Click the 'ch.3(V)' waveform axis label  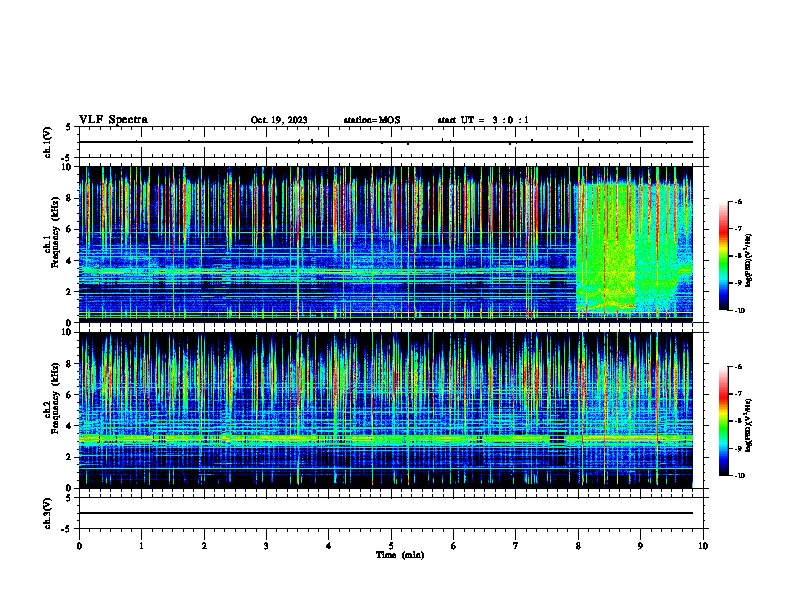[48, 513]
